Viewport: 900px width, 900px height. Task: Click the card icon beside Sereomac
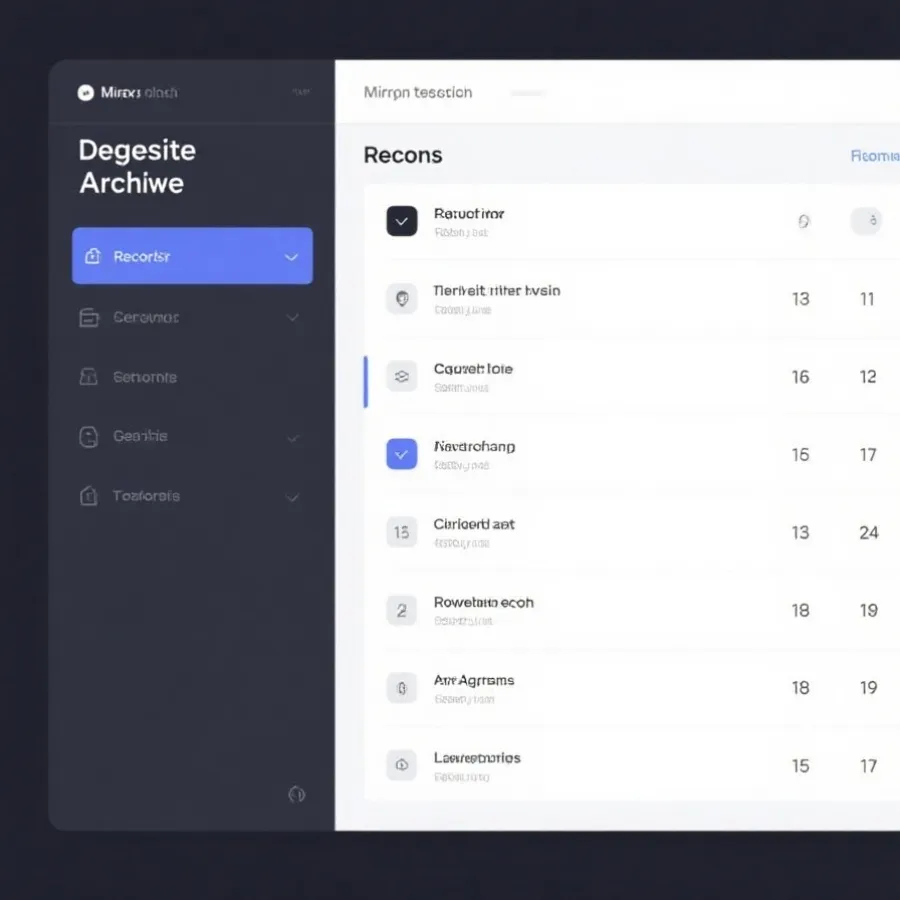click(x=89, y=318)
